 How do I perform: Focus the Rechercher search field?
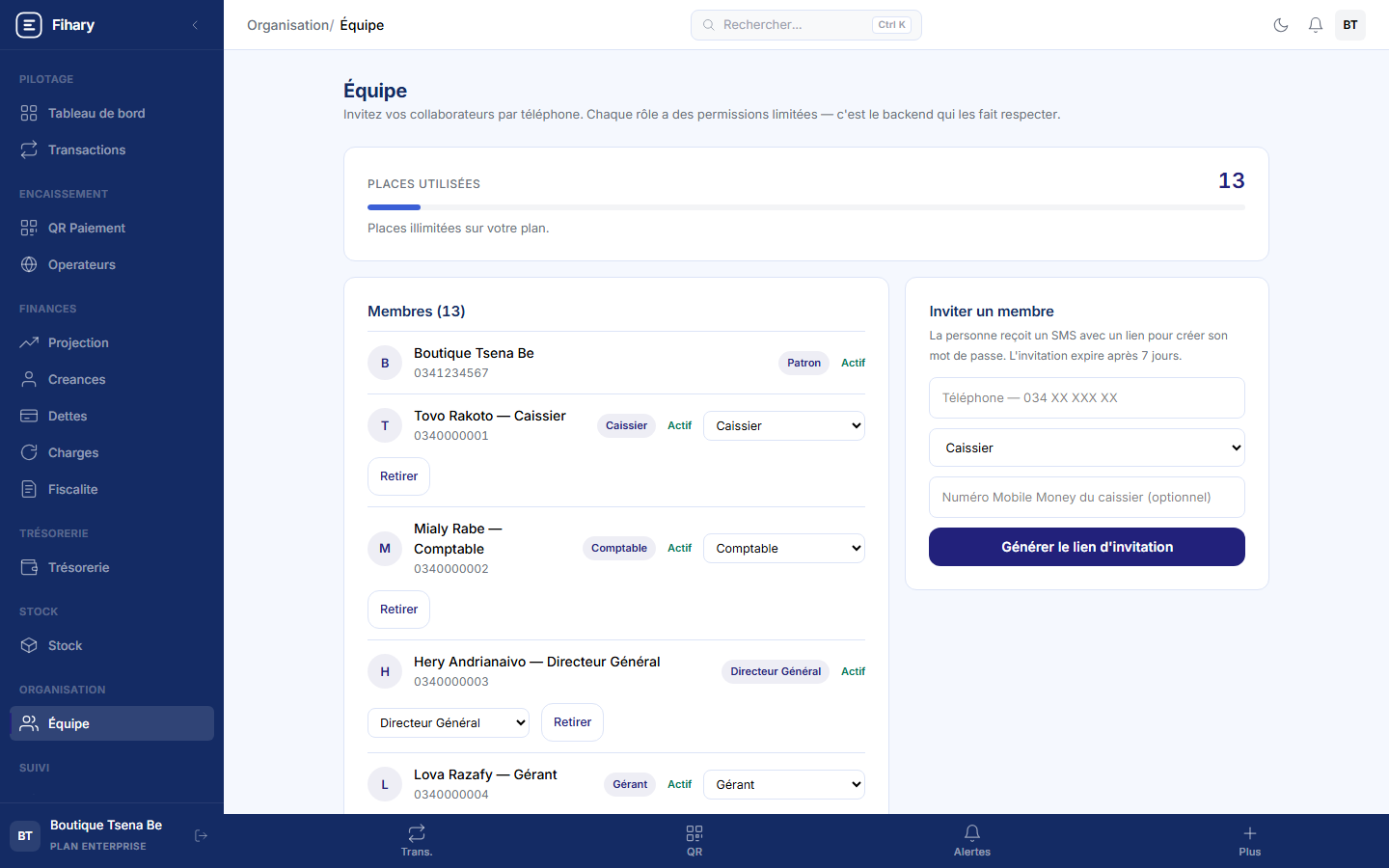[806, 25]
